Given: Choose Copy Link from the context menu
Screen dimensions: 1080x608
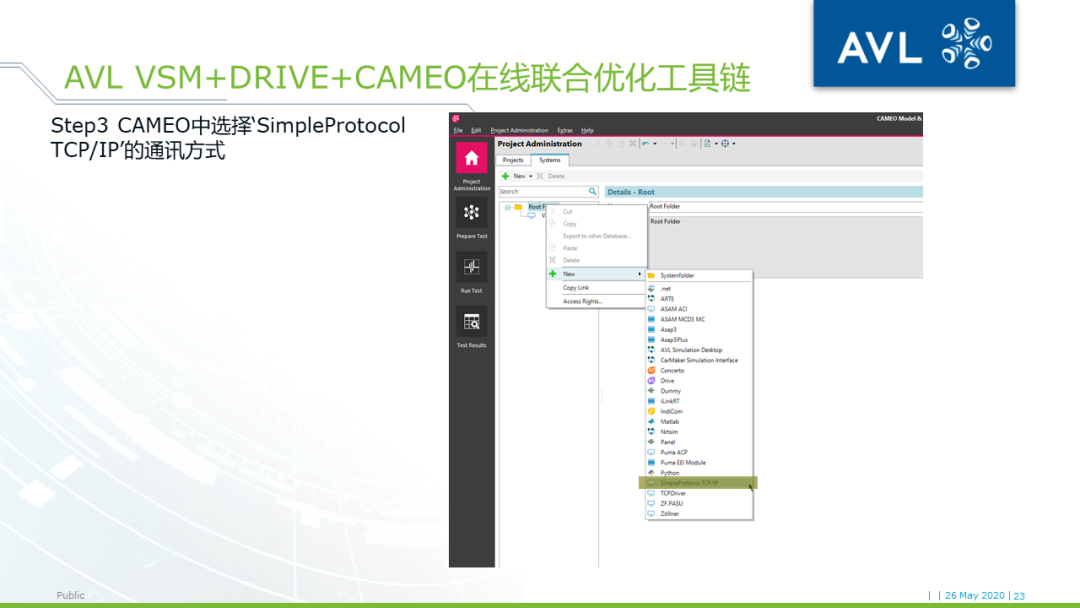Looking at the screenshot, I should click(576, 288).
